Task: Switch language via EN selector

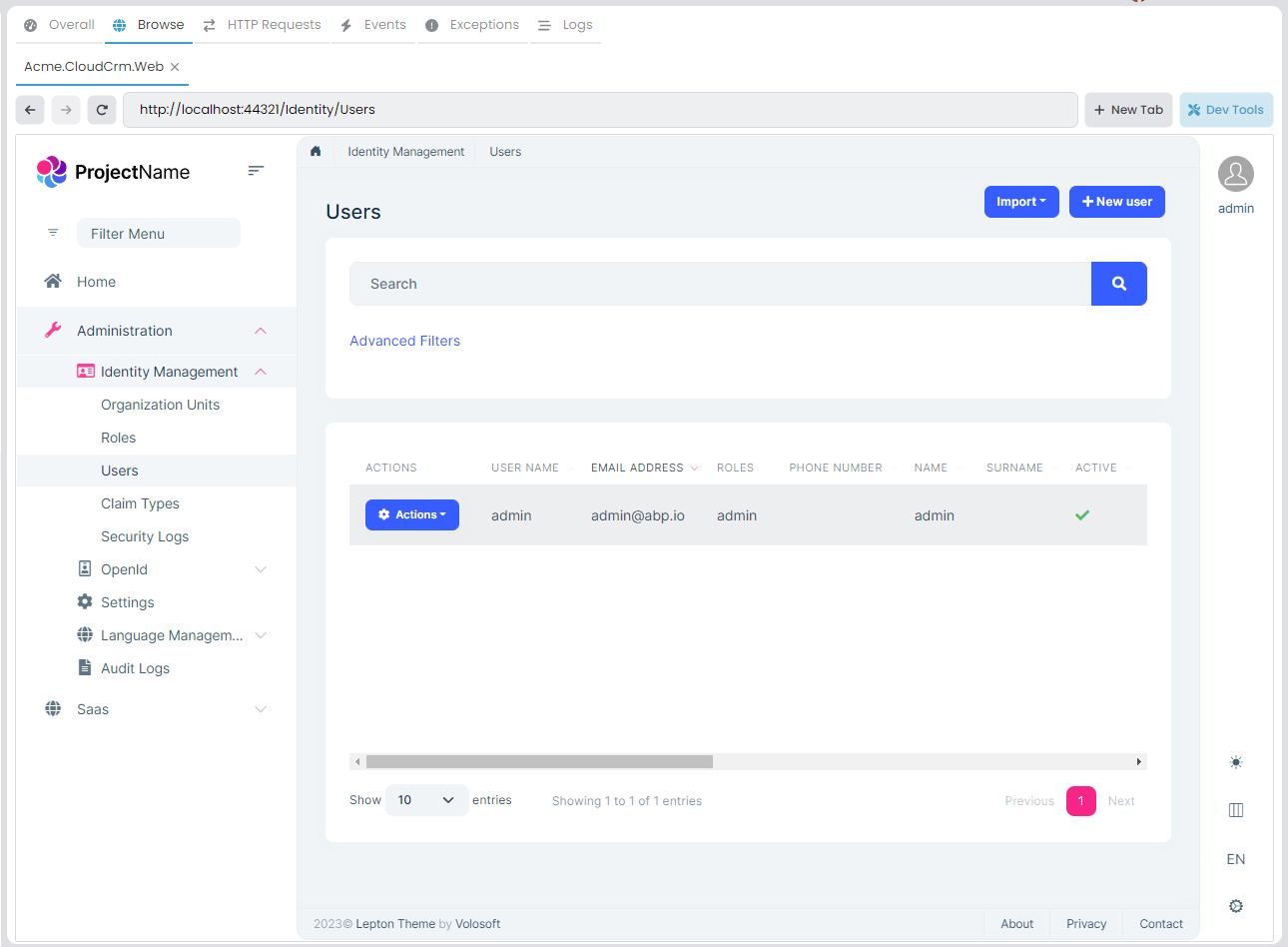Action: click(1235, 859)
